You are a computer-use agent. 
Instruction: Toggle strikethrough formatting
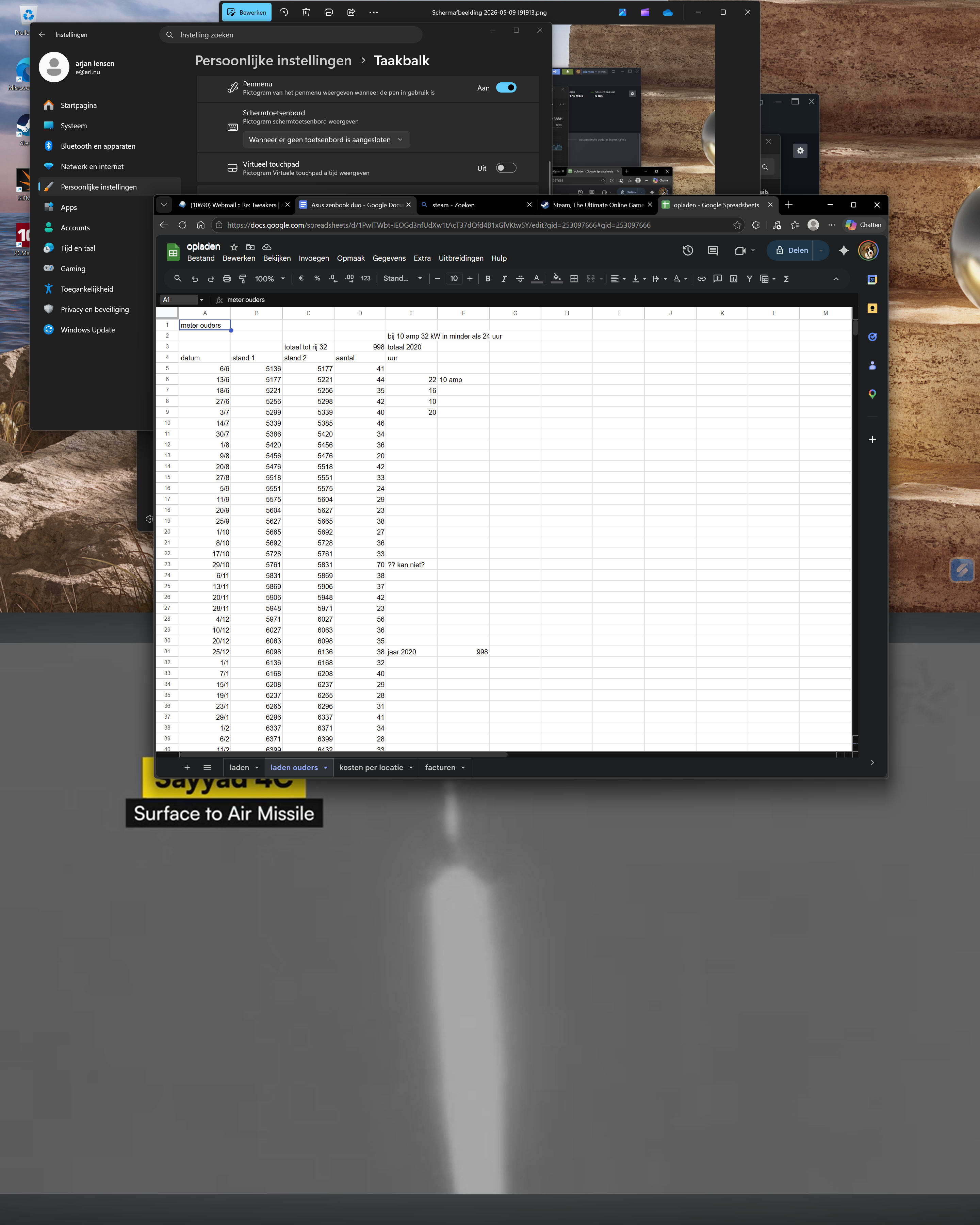click(520, 278)
